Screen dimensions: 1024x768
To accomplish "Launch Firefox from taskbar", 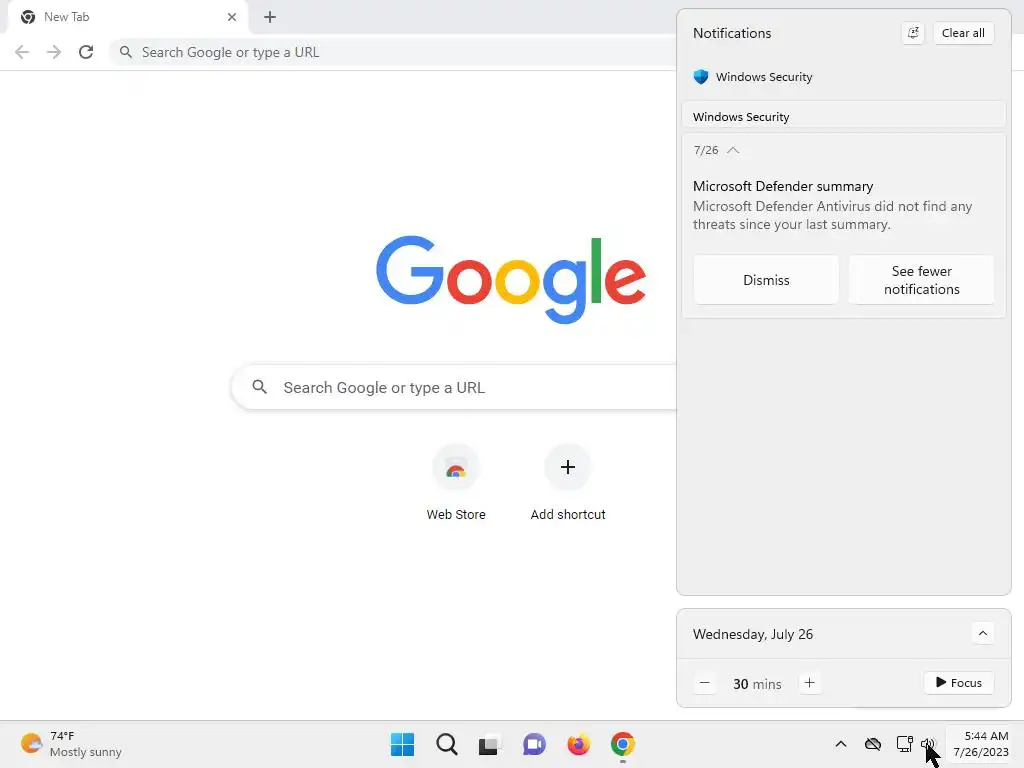I will pos(579,744).
